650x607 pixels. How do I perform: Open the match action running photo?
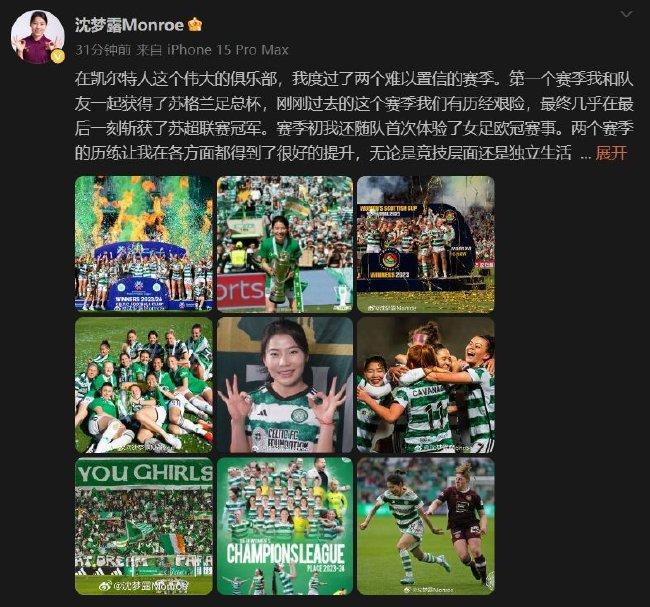pos(426,526)
